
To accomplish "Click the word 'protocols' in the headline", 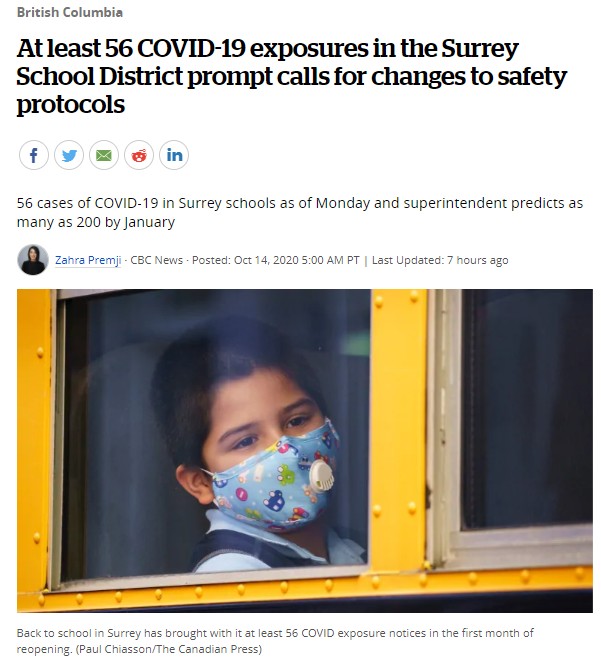I will coord(71,105).
